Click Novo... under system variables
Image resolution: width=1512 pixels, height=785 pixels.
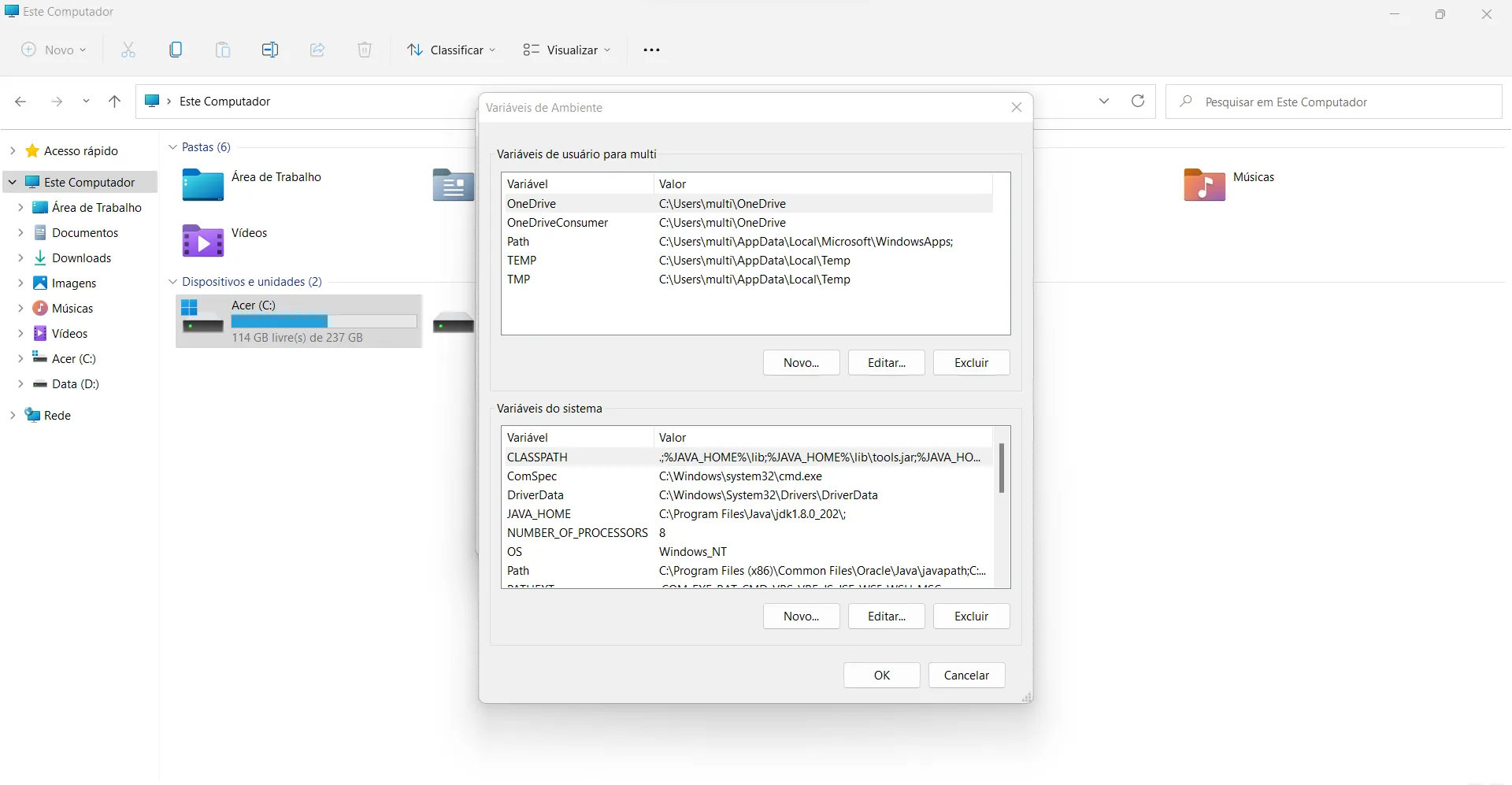[801, 616]
